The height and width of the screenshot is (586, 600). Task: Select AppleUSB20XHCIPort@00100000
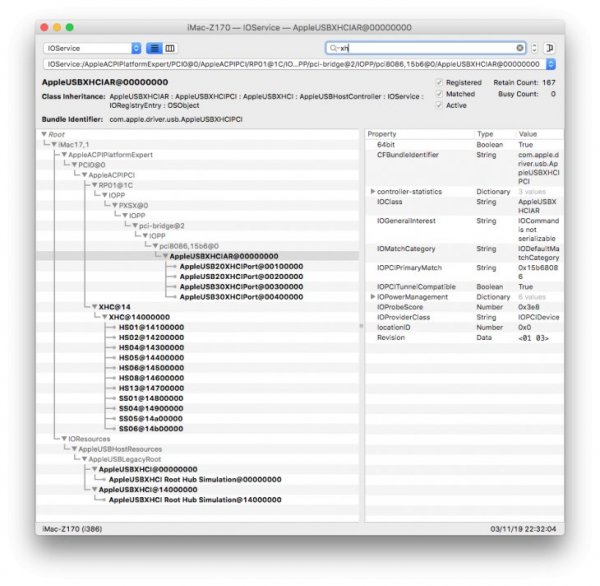(241, 266)
